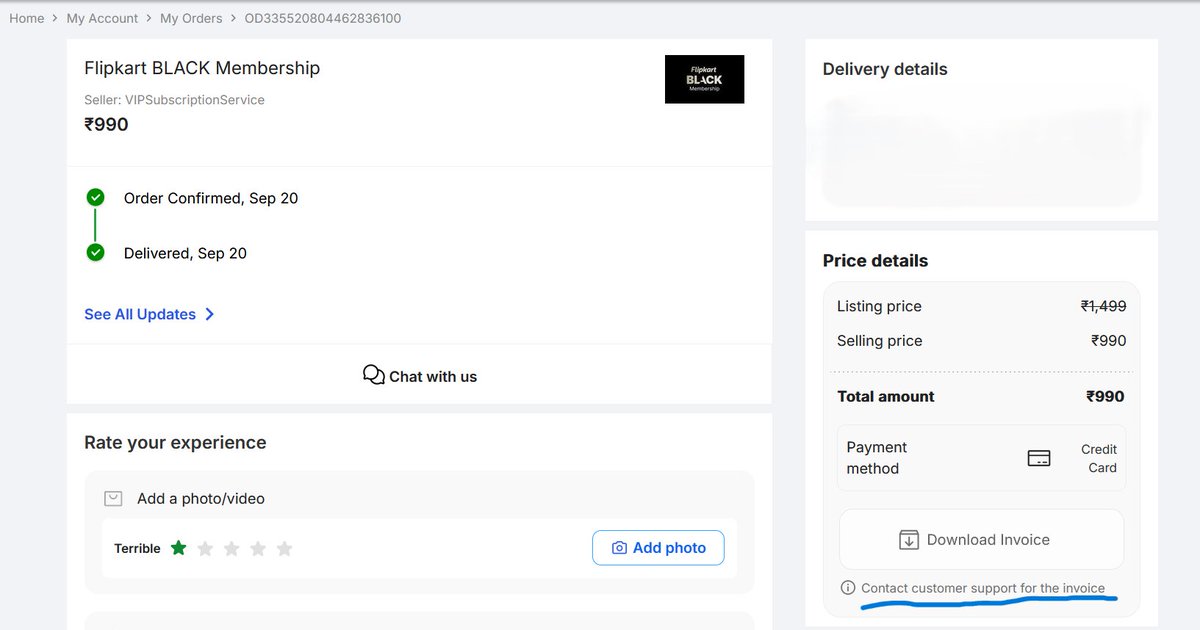Click 'Delivered, Sep 20' status

(185, 253)
